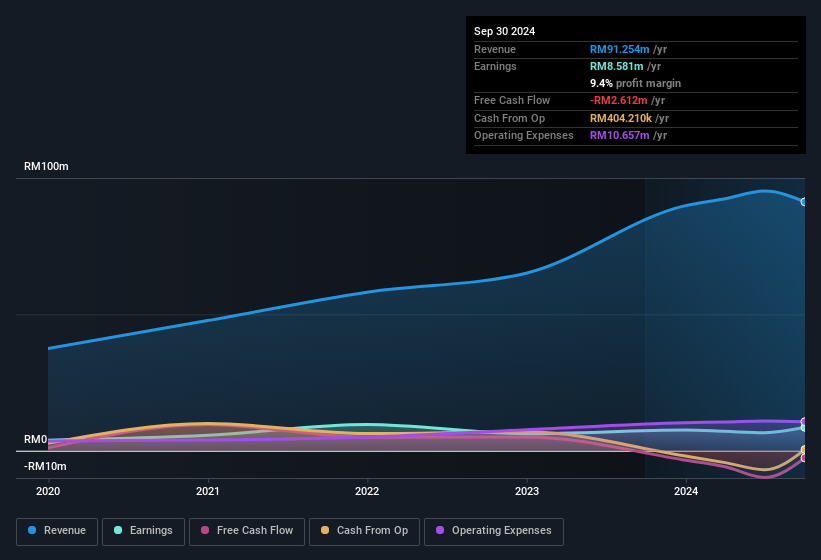Click the 2023 x-axis label
821x560 pixels.
pyautogui.click(x=527, y=491)
